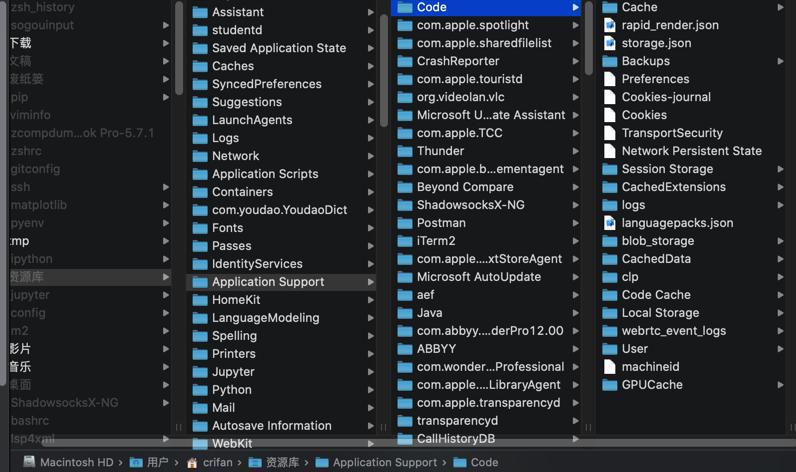Click the Java folder icon
Image resolution: width=796 pixels, height=472 pixels.
405,313
